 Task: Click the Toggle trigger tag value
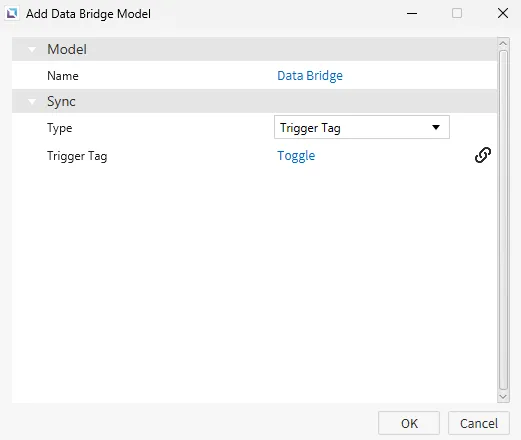point(296,156)
